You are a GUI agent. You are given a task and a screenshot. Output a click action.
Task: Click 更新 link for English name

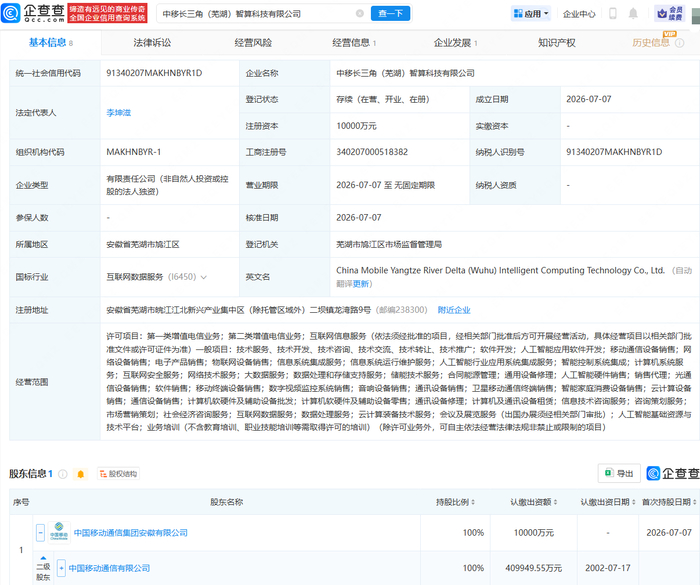tap(361, 284)
